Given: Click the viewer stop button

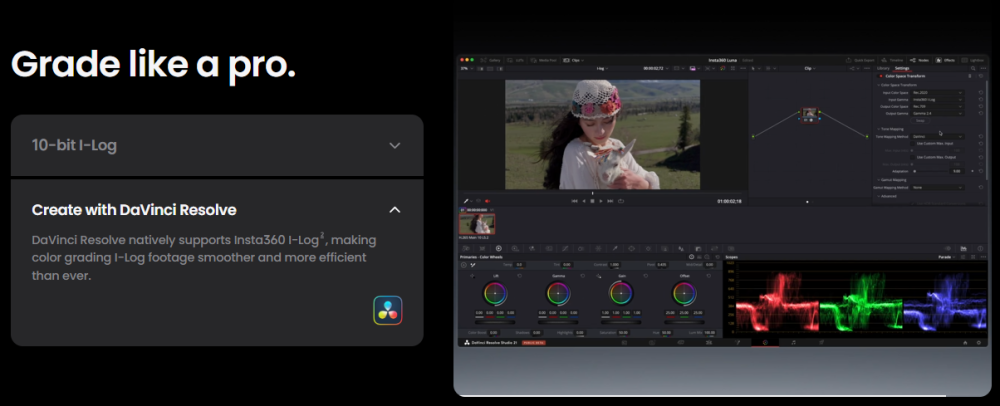Looking at the screenshot, I should pos(592,201).
